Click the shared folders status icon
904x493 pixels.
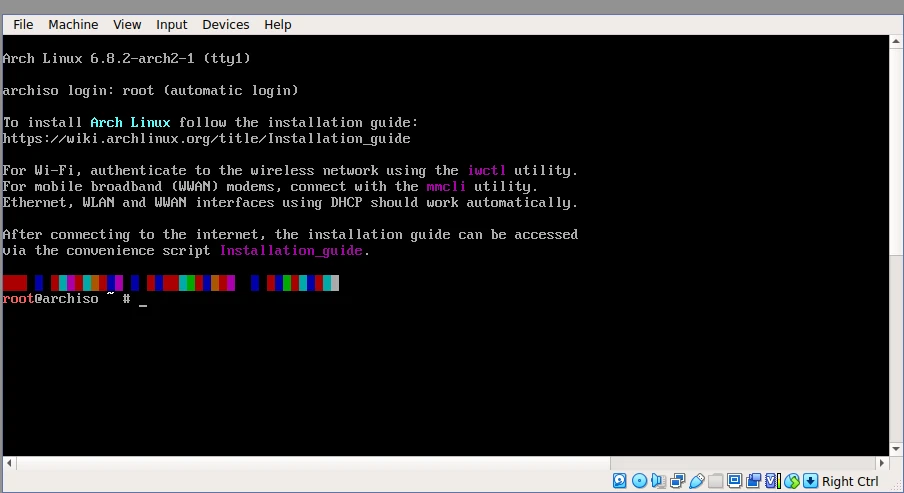(716, 482)
